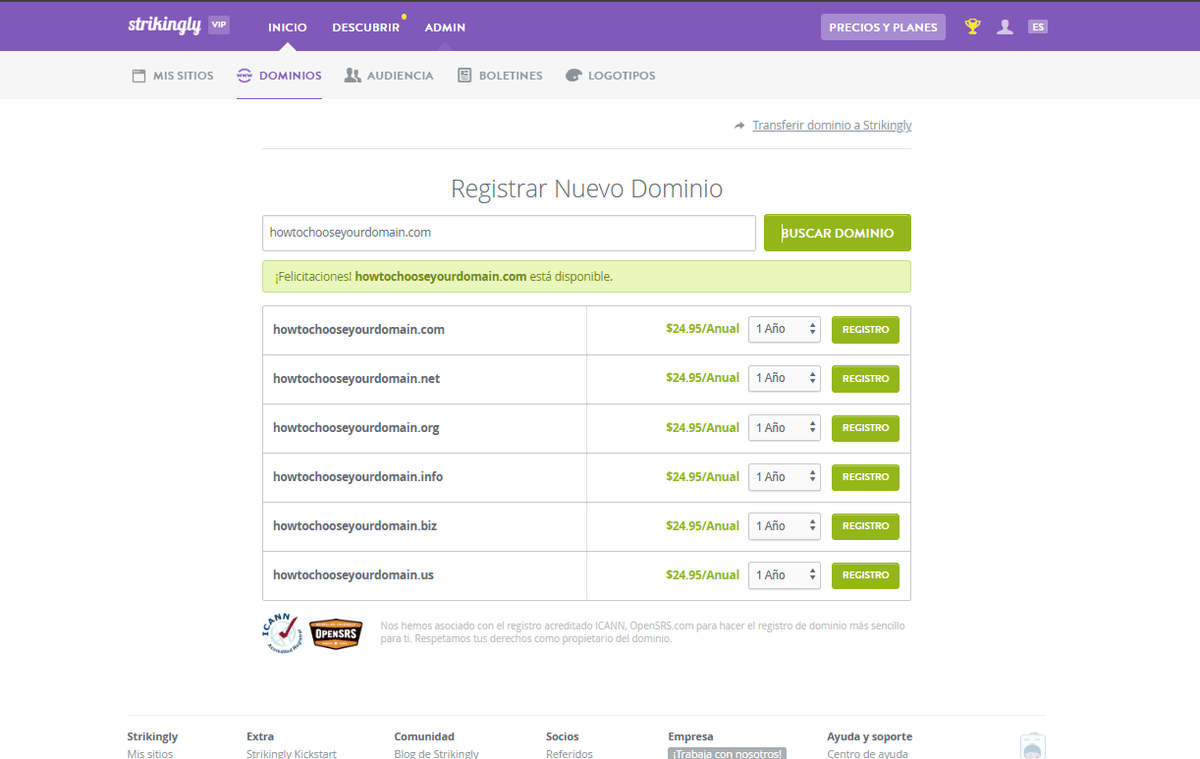Register howtochooseyourdomain.us with REGISTRO button
Image resolution: width=1200 pixels, height=759 pixels.
tap(866, 575)
